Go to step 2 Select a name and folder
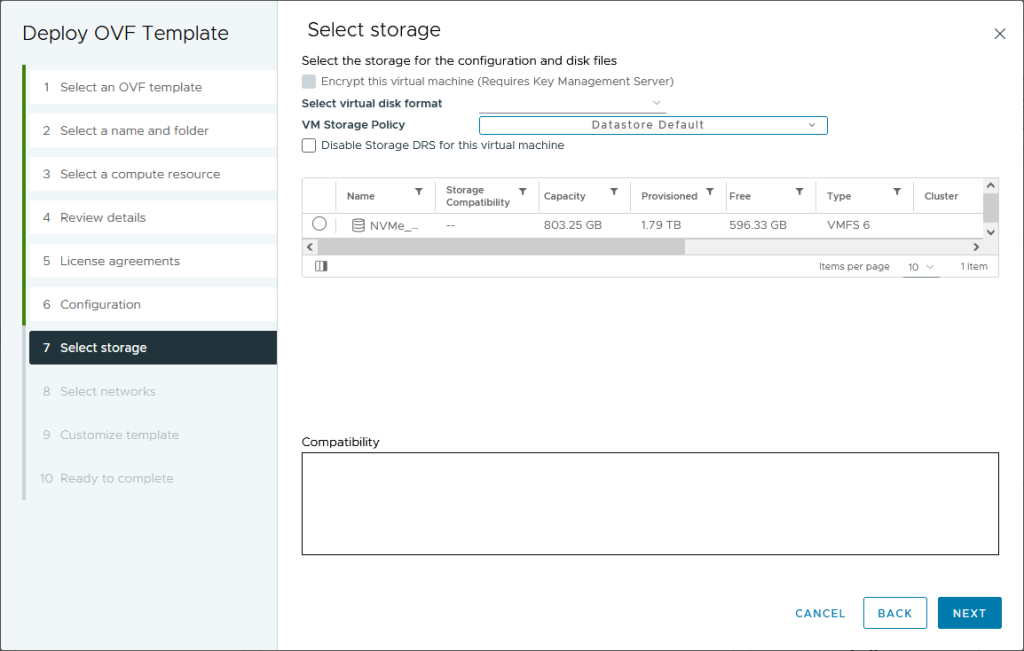Screen dimensions: 1024x651 pyautogui.click(x=153, y=131)
